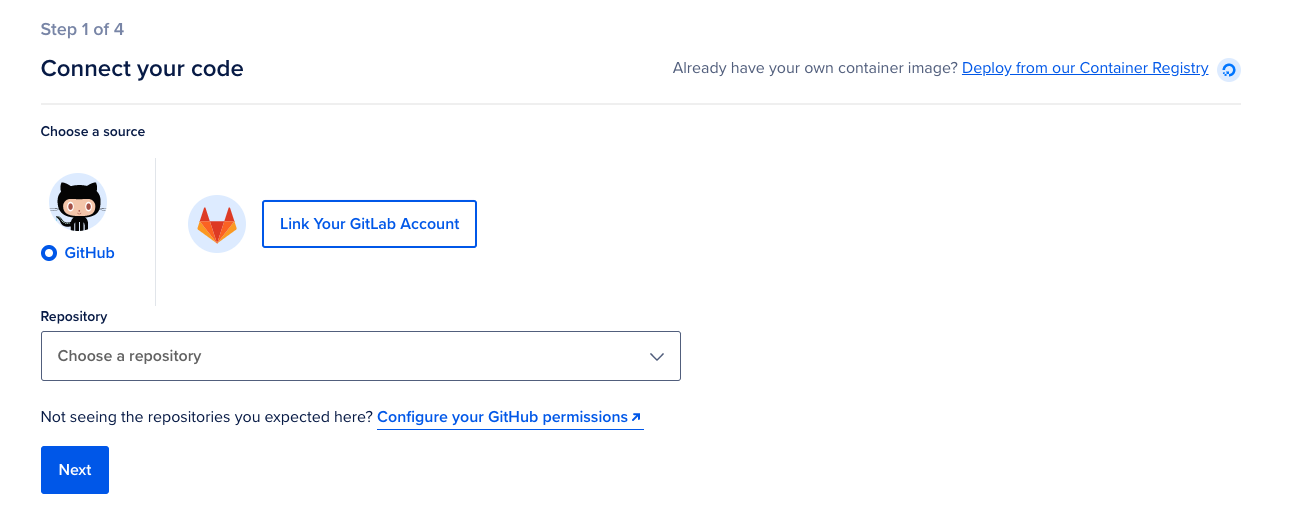Screen dimensions: 1304x509
Task: Click the GitHub source label text
Action: tap(89, 253)
